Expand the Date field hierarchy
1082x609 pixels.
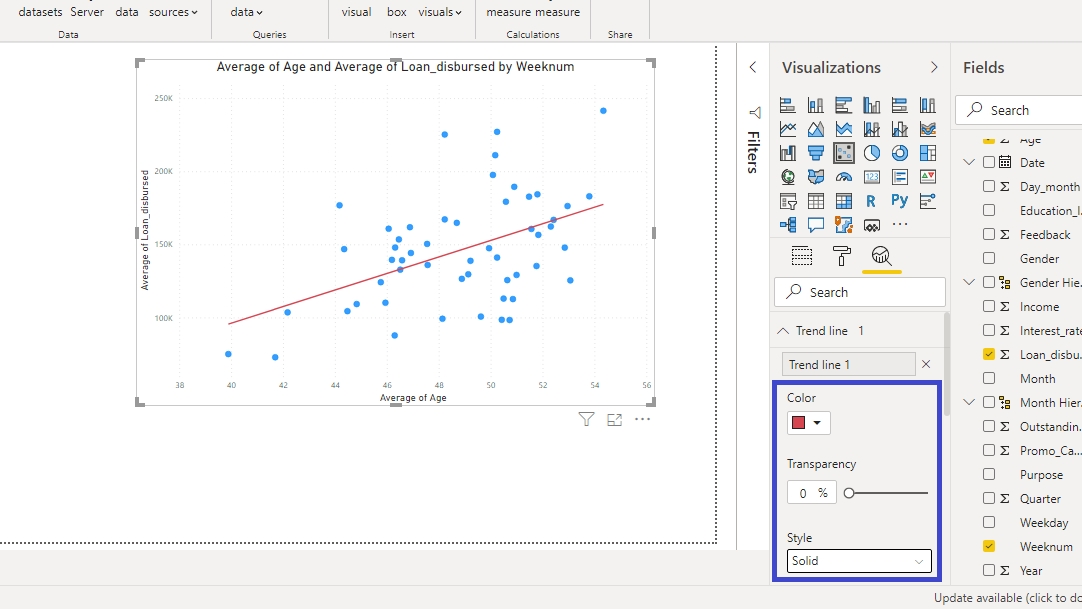tap(968, 163)
